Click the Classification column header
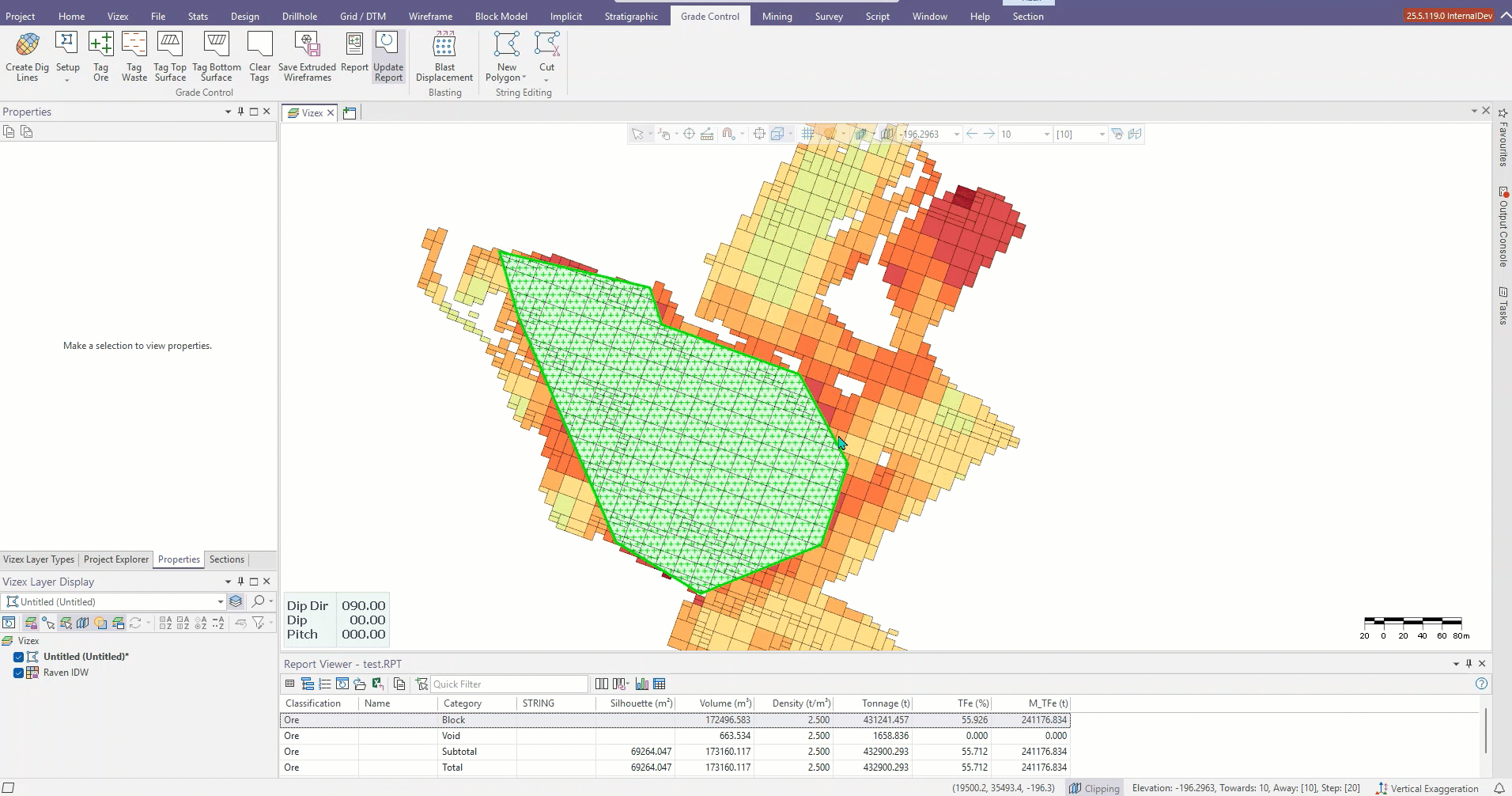The height and width of the screenshot is (796, 1512). 319,703
